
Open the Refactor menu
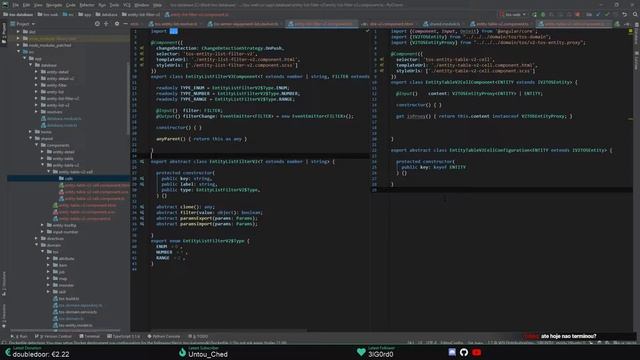(87, 5)
